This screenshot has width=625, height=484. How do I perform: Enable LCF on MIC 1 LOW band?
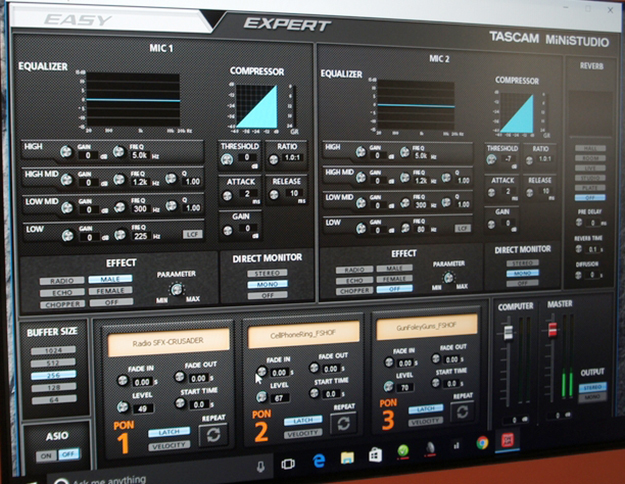[191, 232]
